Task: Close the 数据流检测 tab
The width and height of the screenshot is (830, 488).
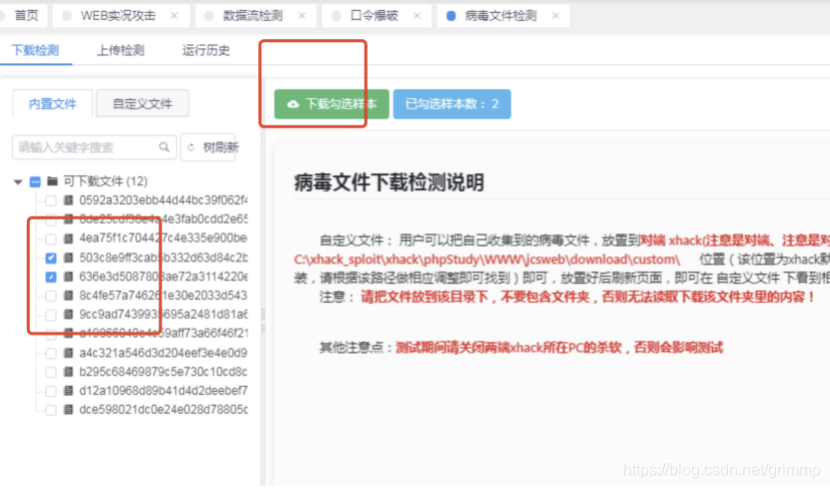Action: click(x=302, y=16)
